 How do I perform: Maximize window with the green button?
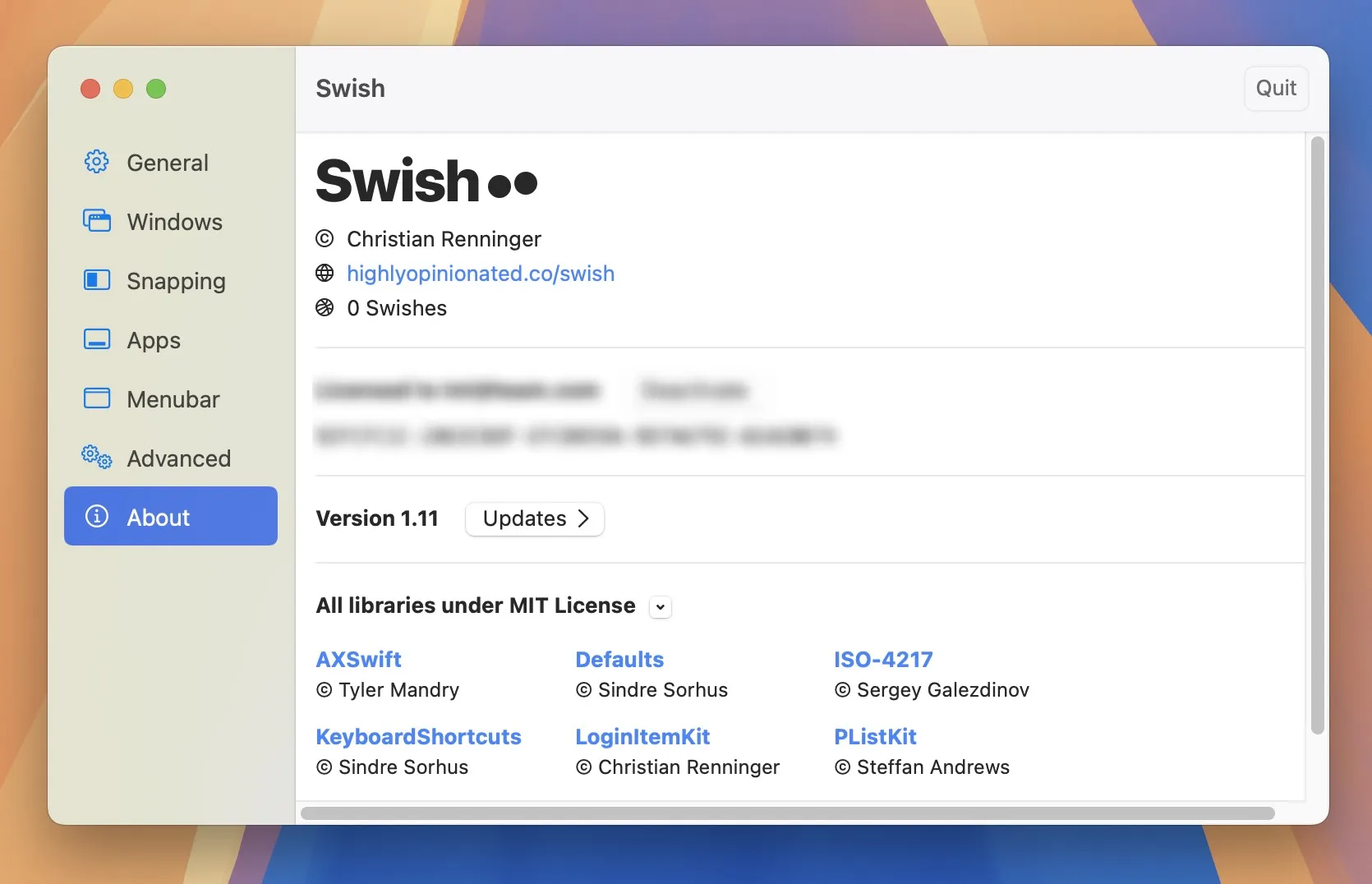tap(156, 89)
